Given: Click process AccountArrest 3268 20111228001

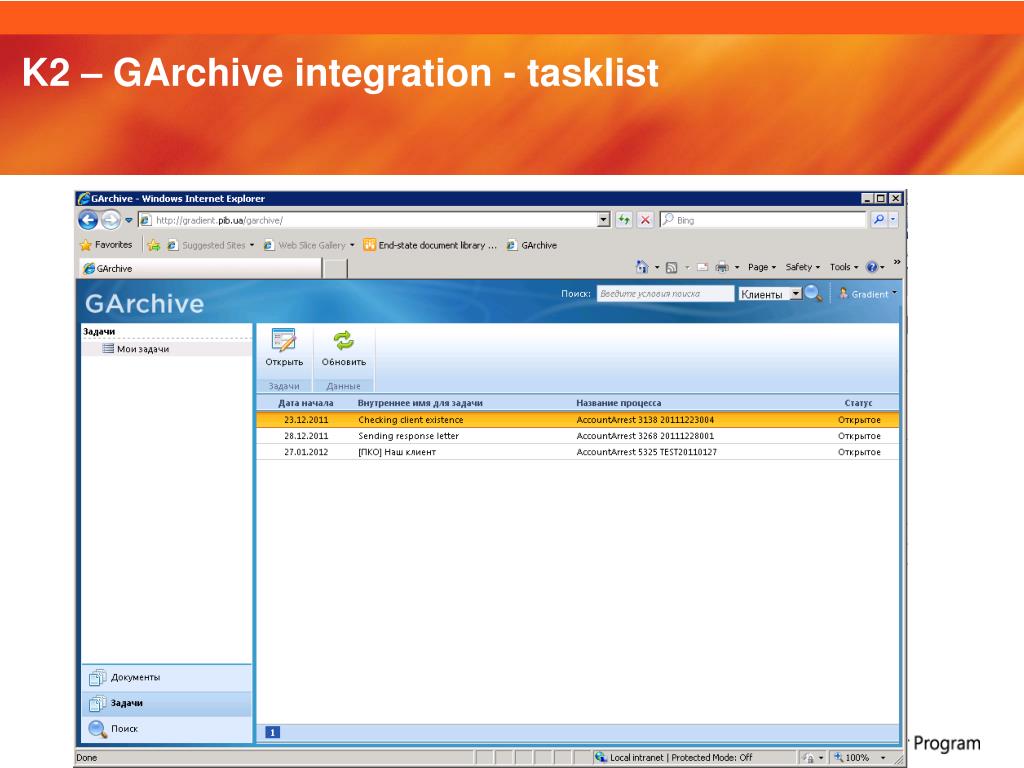Looking at the screenshot, I should point(645,436).
